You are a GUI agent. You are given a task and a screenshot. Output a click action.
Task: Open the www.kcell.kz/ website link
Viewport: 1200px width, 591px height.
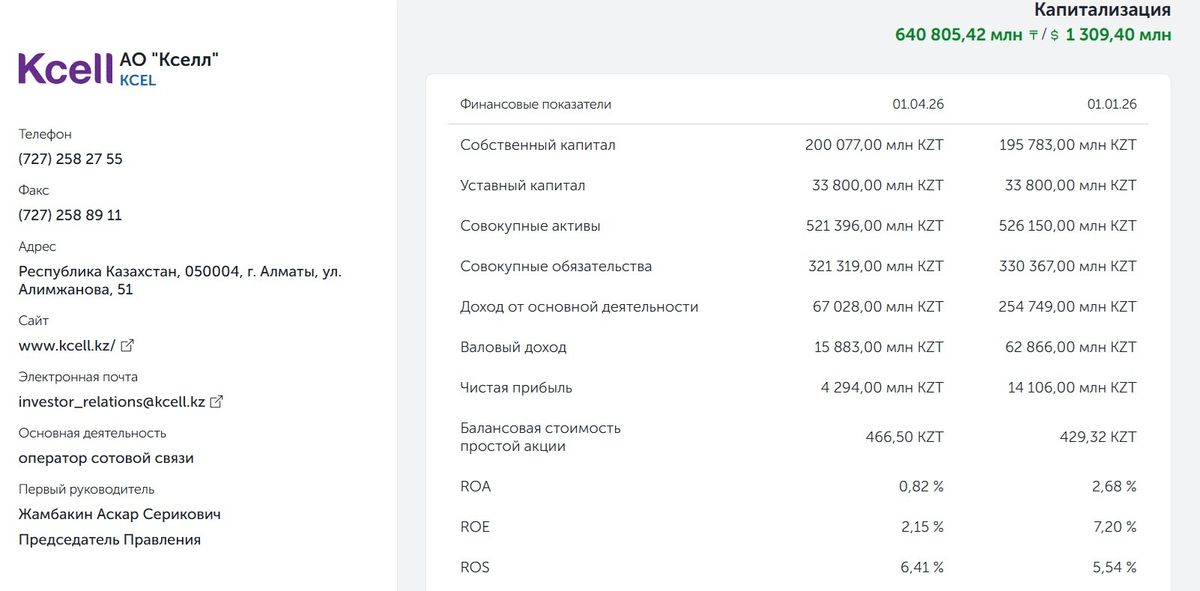point(67,346)
